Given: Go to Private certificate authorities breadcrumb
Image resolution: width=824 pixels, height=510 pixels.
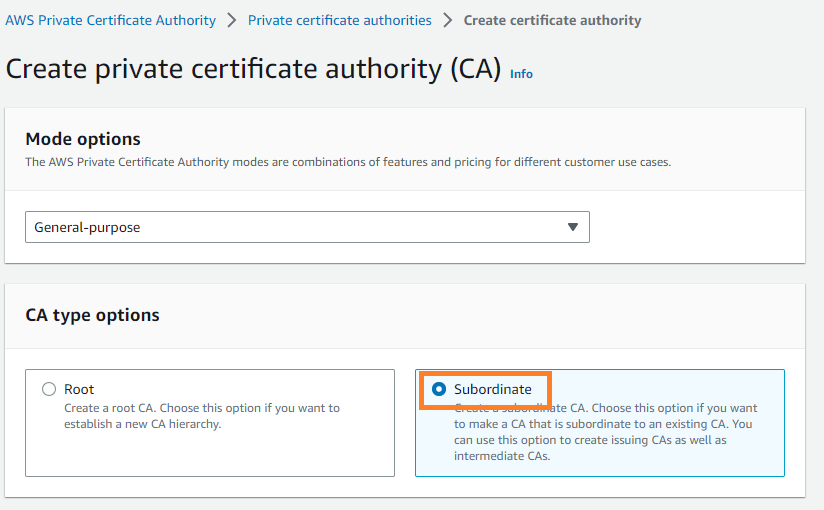Looking at the screenshot, I should click(339, 21).
